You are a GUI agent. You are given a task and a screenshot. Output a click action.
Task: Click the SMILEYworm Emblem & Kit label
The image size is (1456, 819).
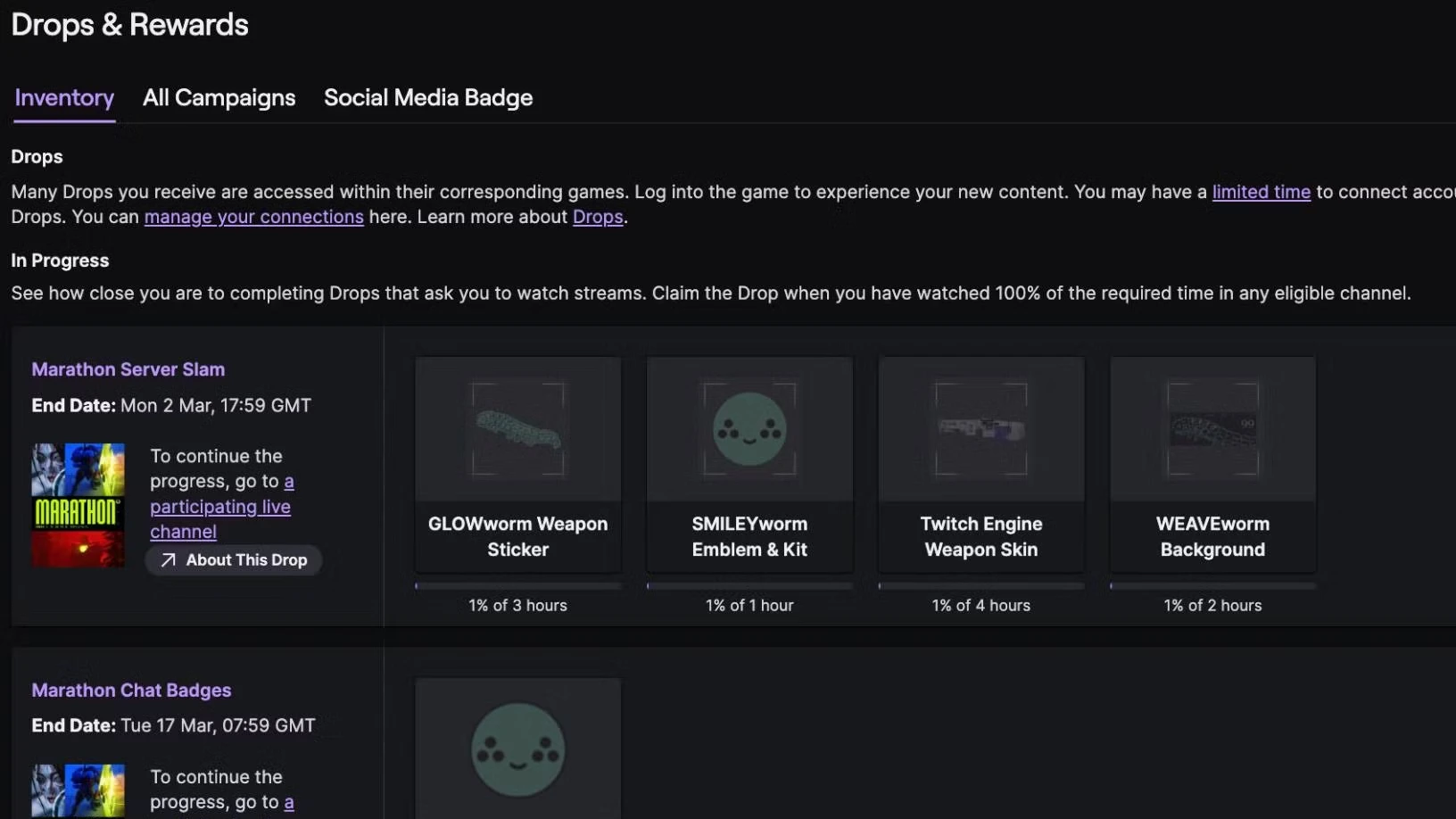[x=749, y=537]
